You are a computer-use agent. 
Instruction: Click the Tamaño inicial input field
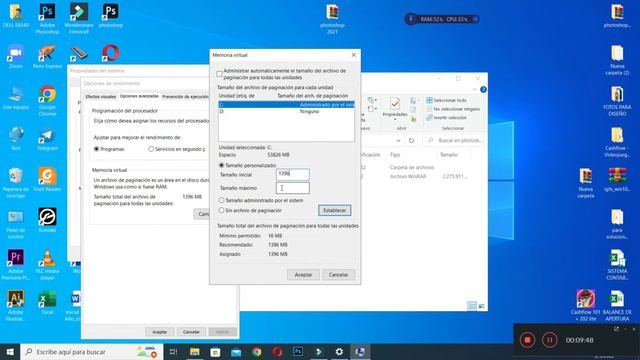[293, 175]
